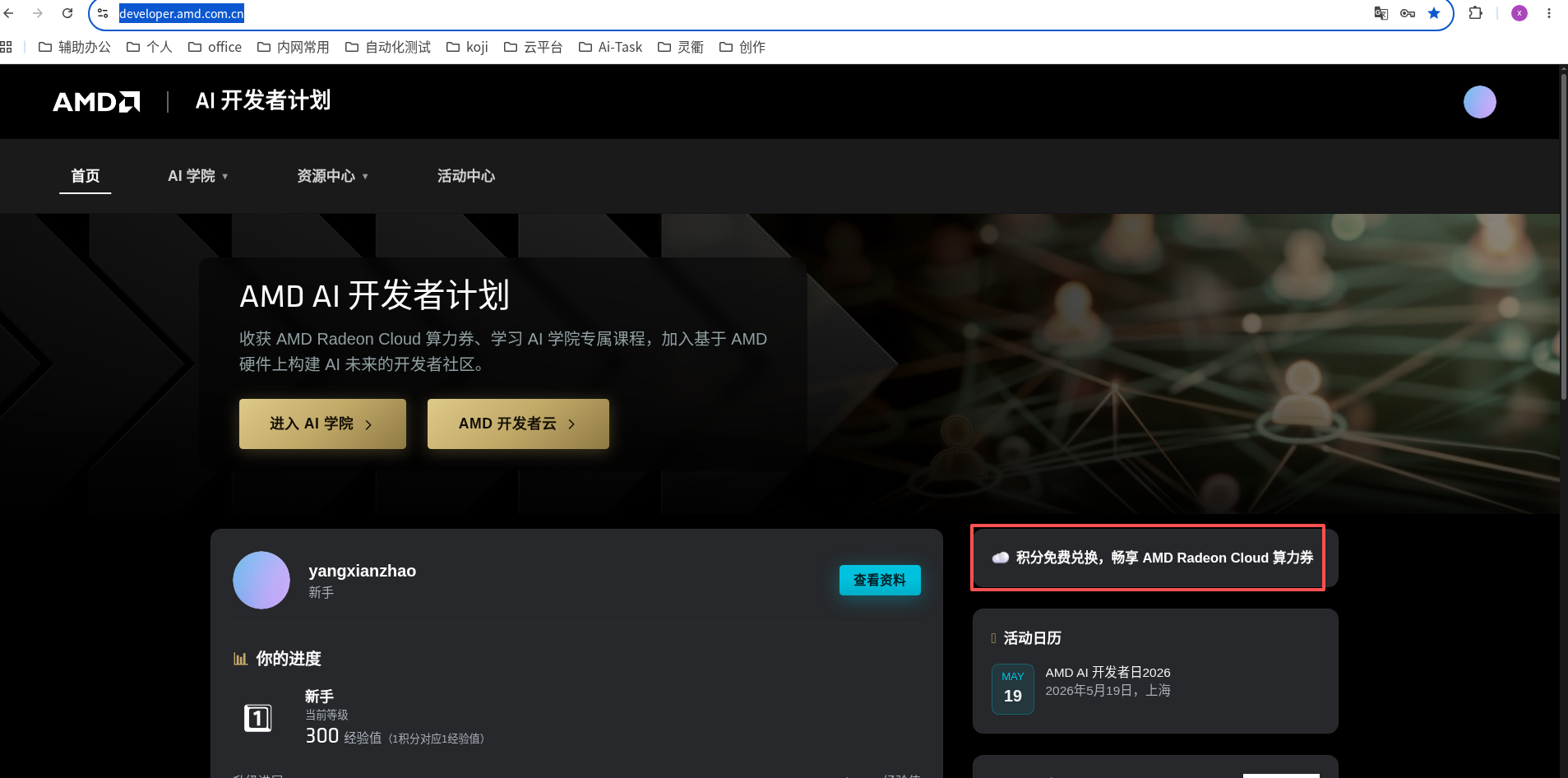
Task: Open the Ai-Task bookmark folder
Action: [611, 47]
